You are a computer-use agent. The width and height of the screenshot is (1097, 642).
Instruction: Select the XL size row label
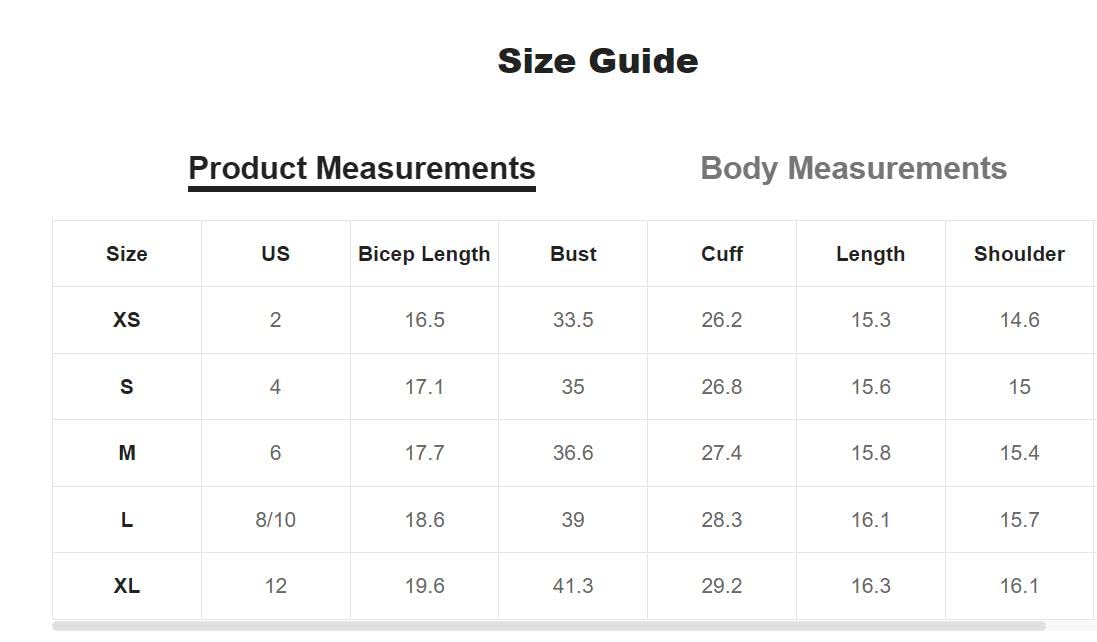click(127, 585)
